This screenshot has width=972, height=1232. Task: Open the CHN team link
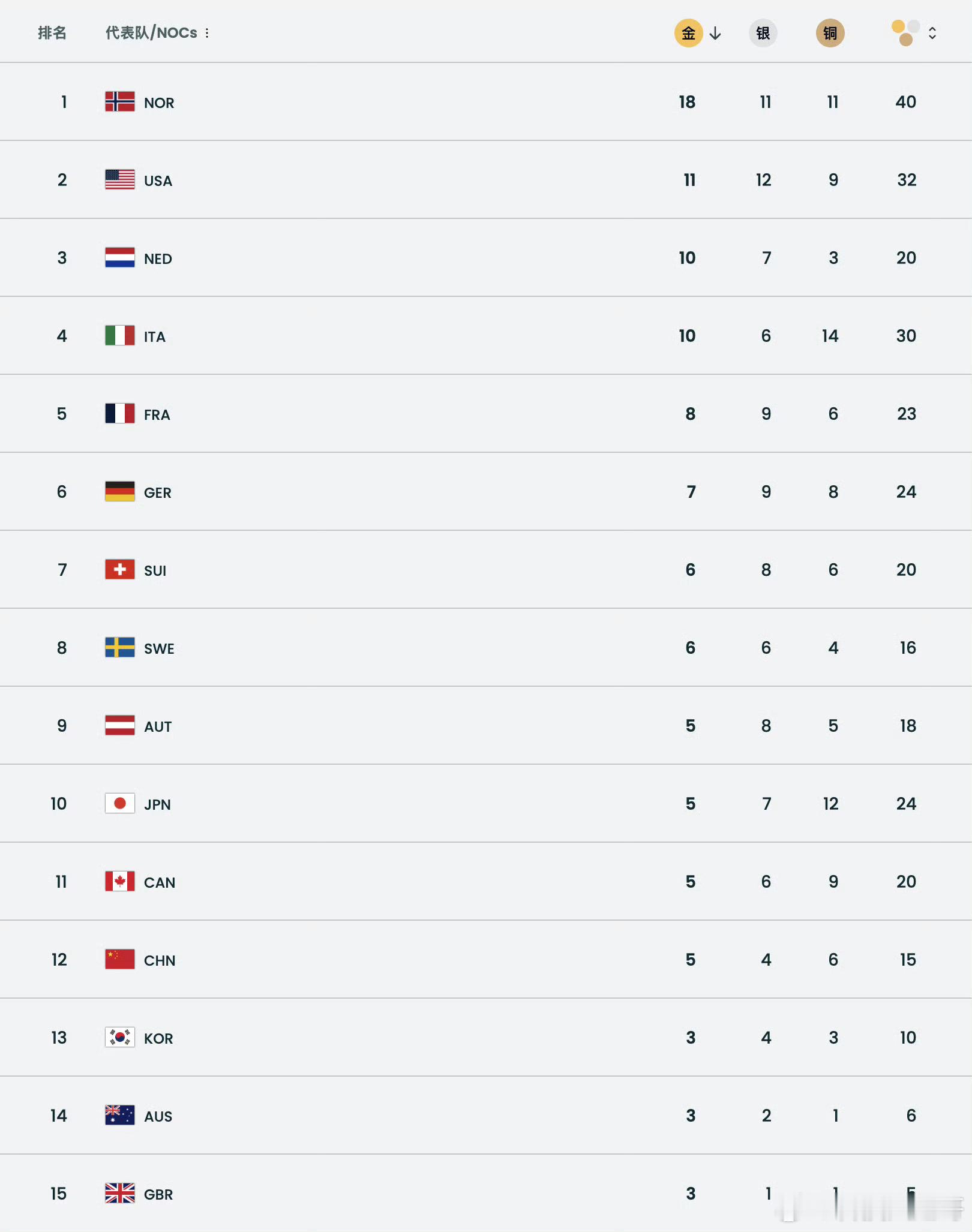[160, 960]
